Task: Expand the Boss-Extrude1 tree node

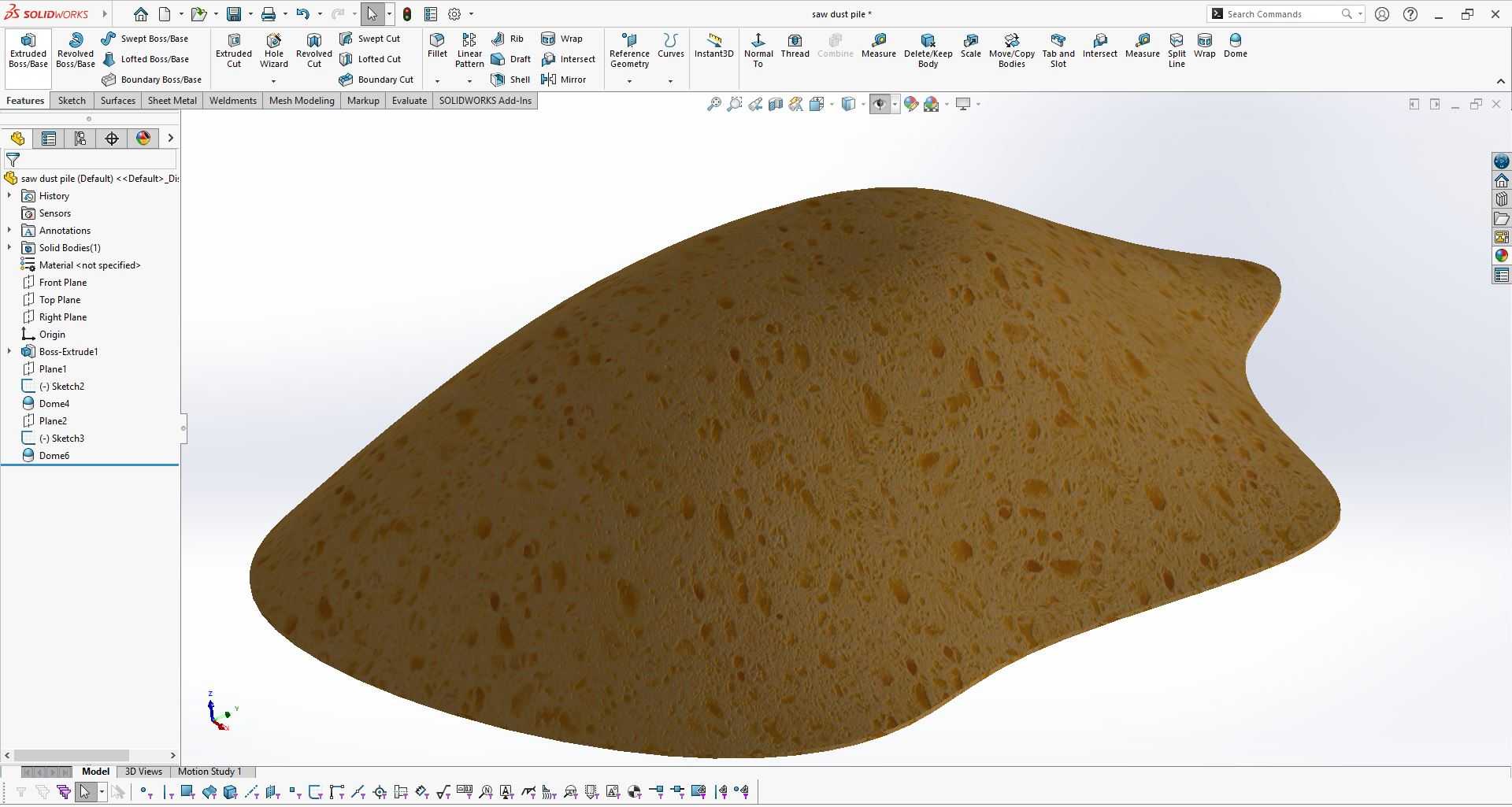Action: pos(9,352)
